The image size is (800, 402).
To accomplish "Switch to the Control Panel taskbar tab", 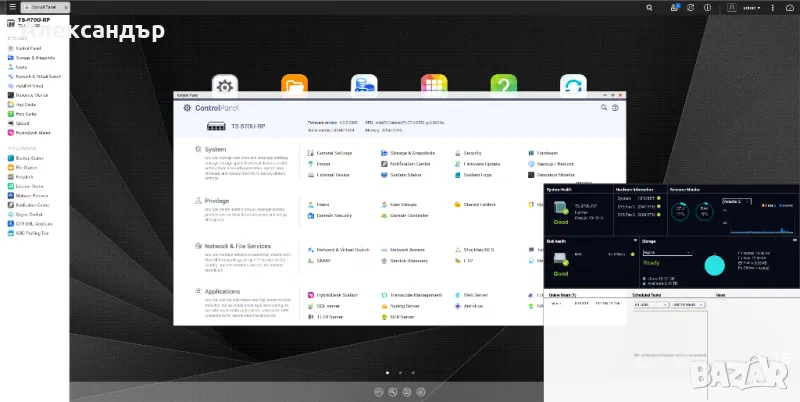I will [x=43, y=8].
